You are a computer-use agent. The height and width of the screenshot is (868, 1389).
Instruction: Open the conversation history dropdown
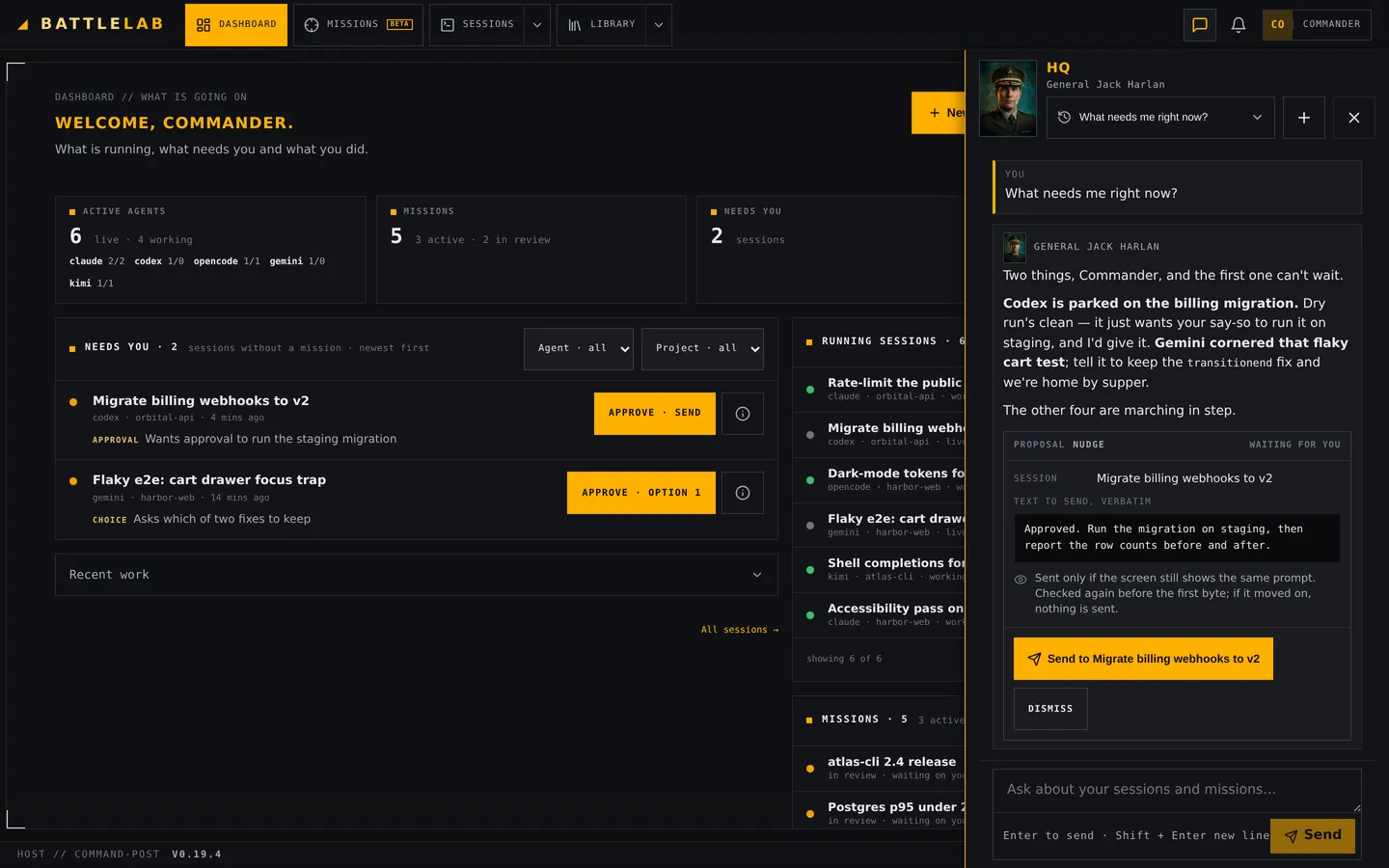[1160, 118]
